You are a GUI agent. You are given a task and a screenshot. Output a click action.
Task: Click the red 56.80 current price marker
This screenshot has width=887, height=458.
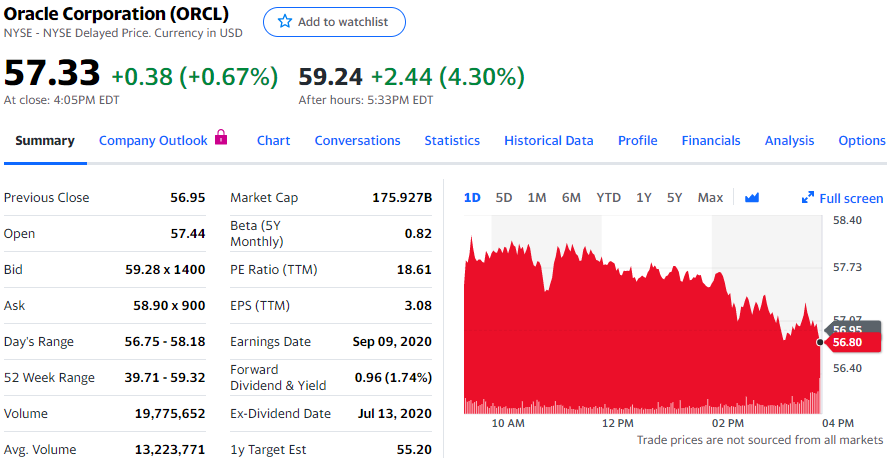click(x=852, y=342)
